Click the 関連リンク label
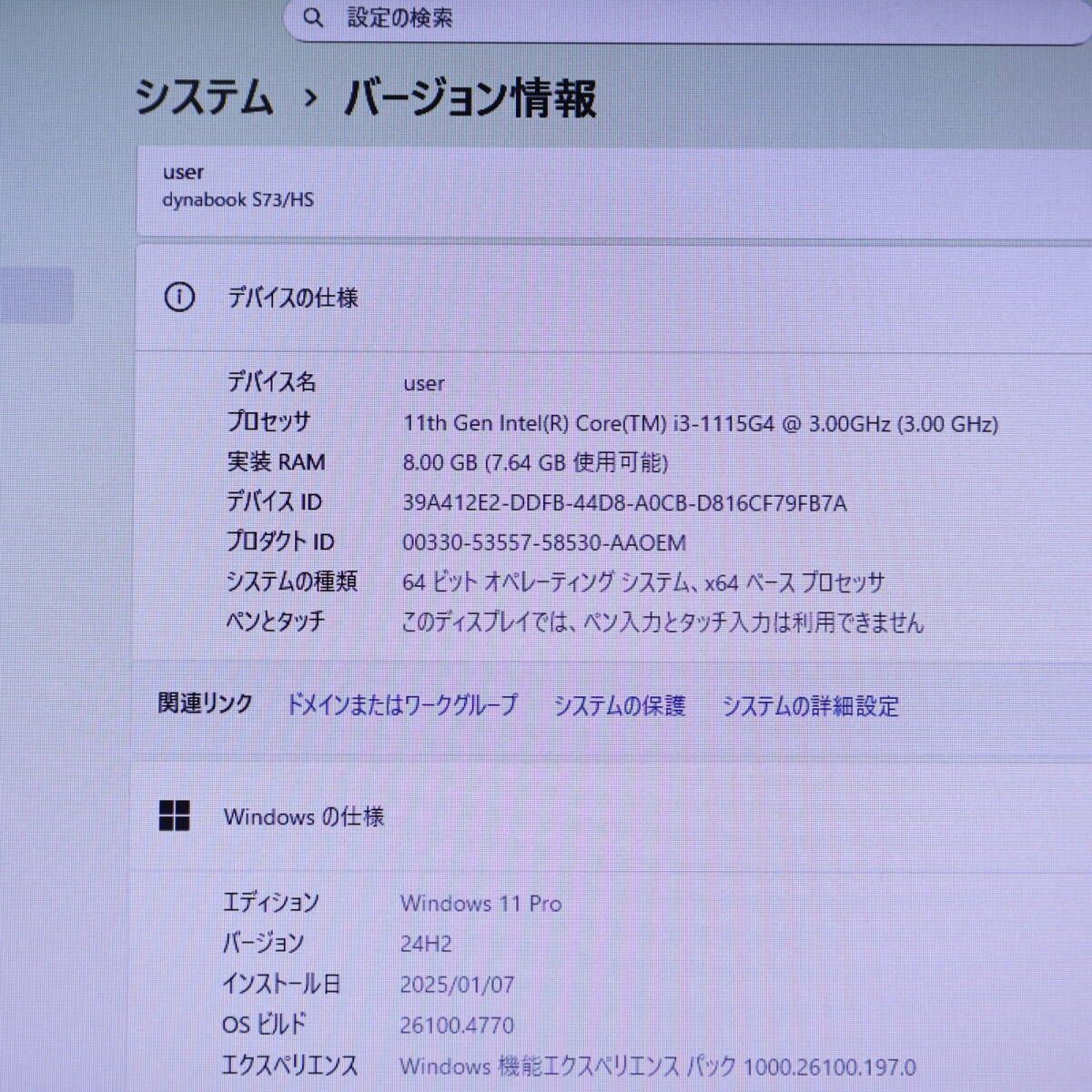Screen dimensions: 1092x1092 click(206, 703)
